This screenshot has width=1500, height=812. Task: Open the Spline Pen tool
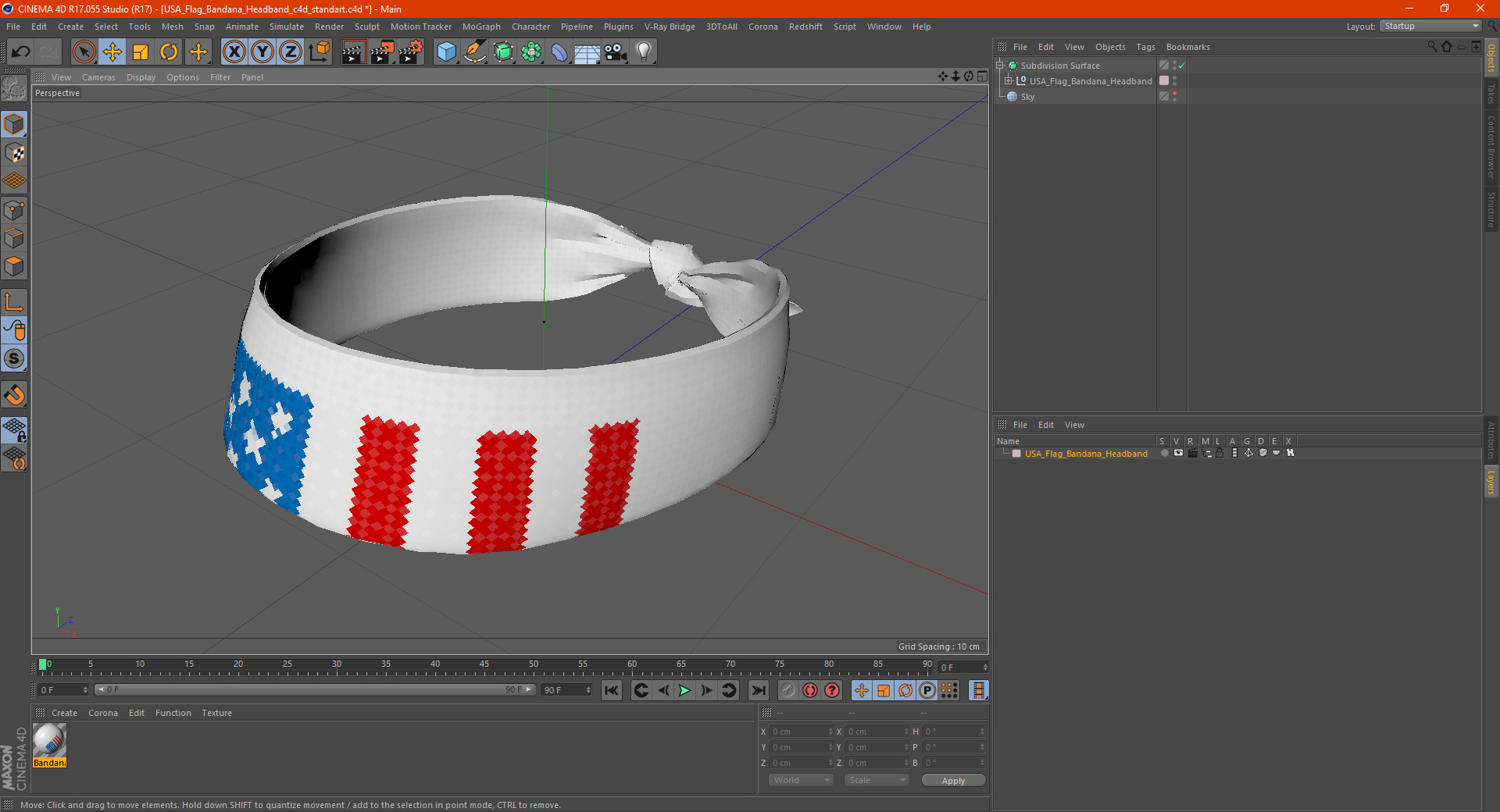pyautogui.click(x=475, y=52)
